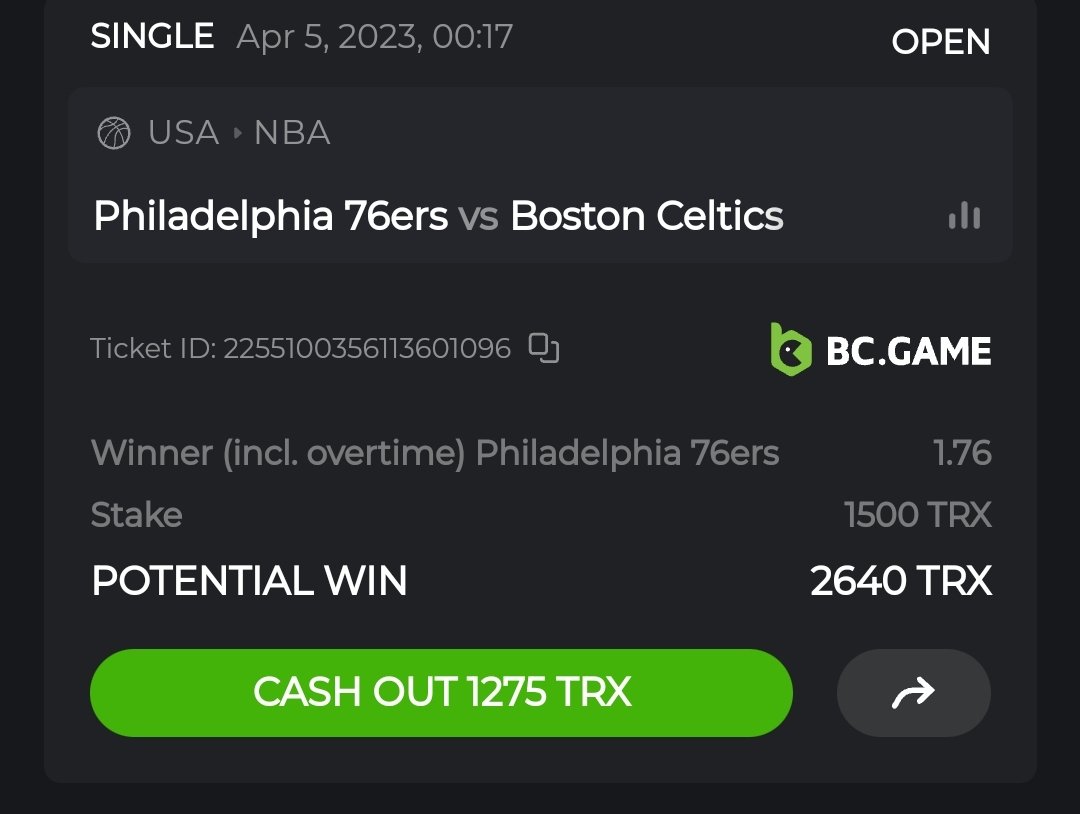The height and width of the screenshot is (814, 1080).
Task: Click the 2640 TRX potential win amount
Action: [x=900, y=581]
